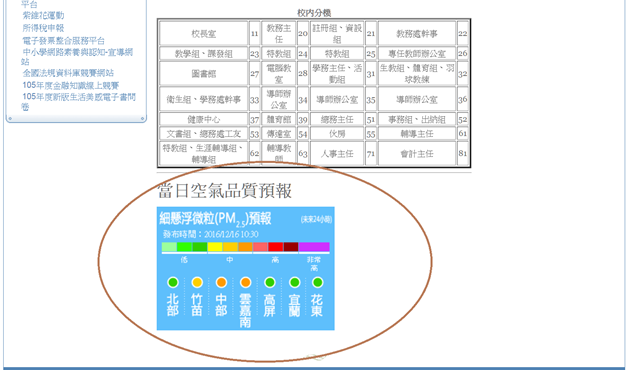Open 105年度新版生活美感電子書問卷 link

tap(78, 101)
